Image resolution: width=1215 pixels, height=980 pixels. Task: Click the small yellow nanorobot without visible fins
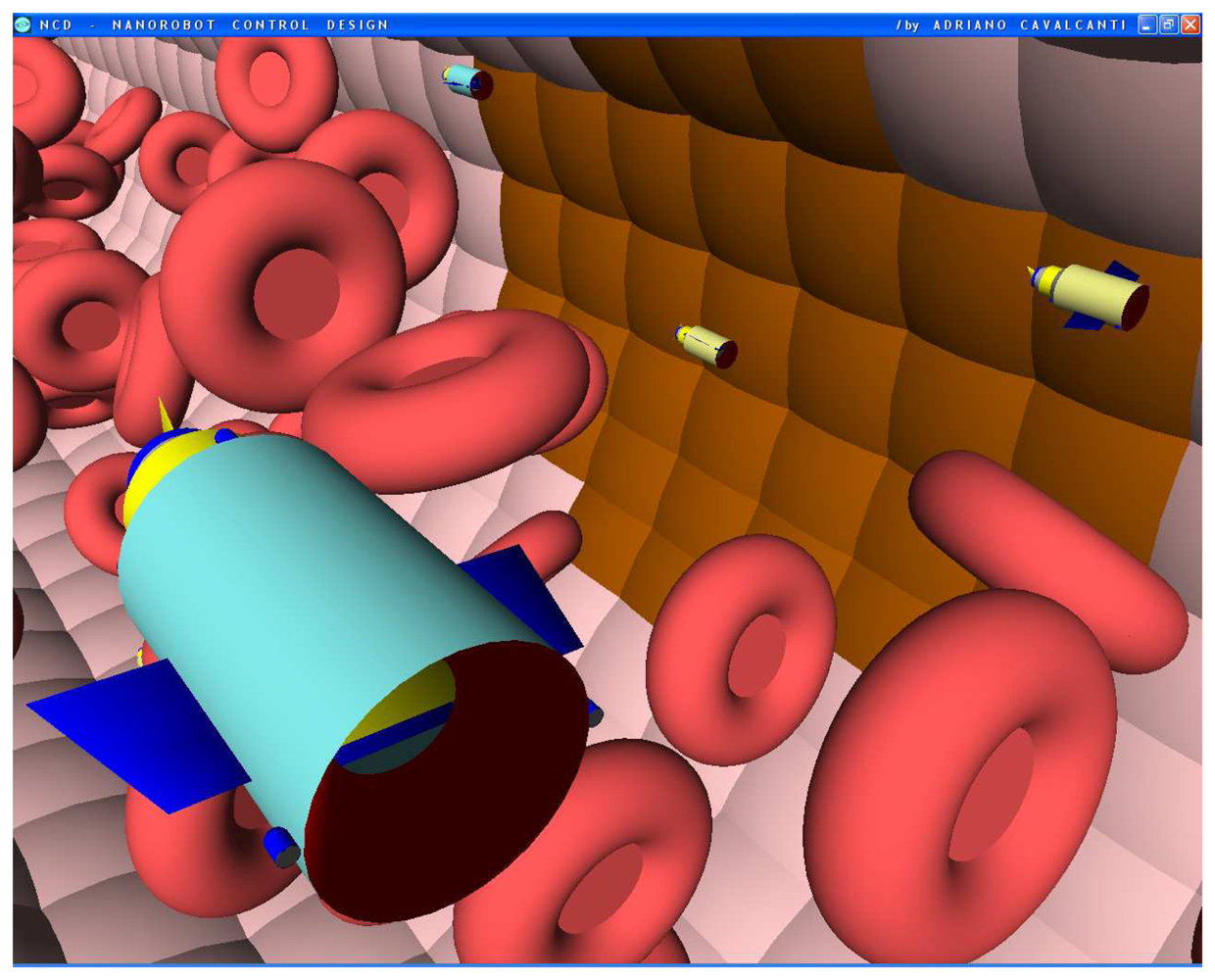point(706,346)
